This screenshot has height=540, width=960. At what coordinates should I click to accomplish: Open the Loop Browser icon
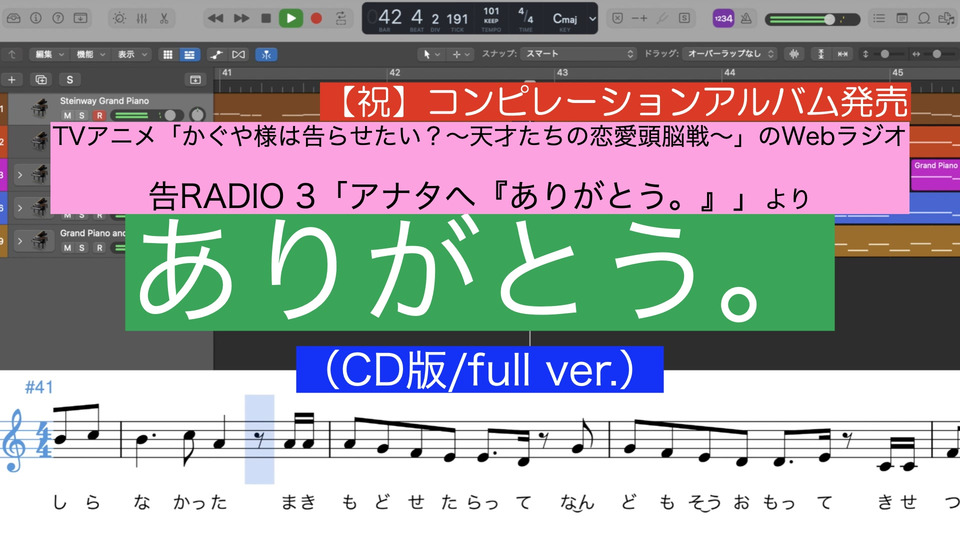923,18
